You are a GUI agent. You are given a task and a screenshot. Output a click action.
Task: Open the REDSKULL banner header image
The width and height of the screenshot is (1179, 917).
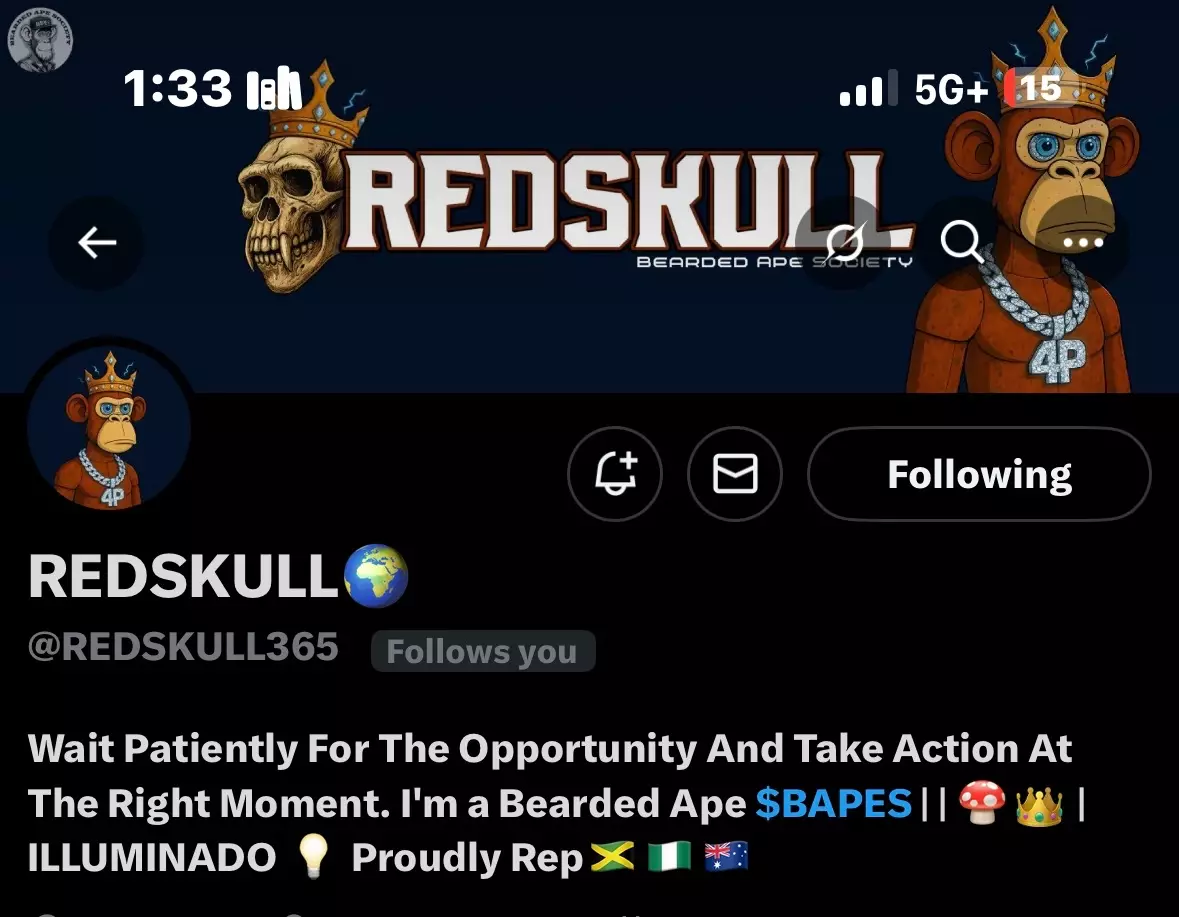pos(590,195)
